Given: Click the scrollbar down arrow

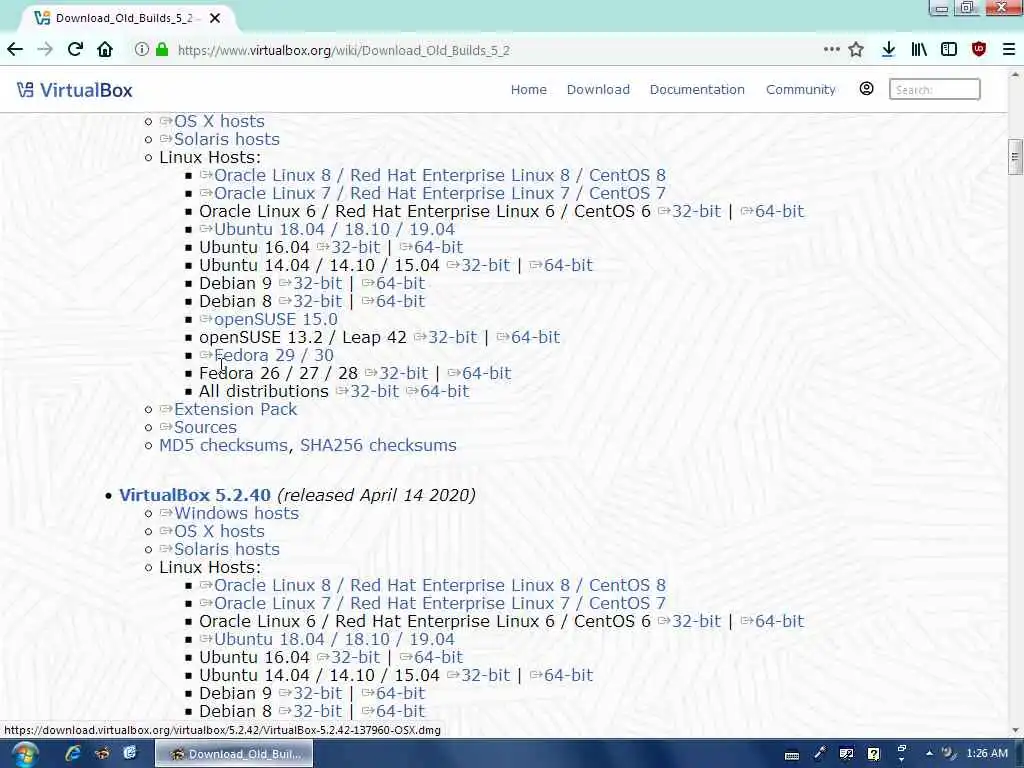Looking at the screenshot, I should pos(1015,730).
